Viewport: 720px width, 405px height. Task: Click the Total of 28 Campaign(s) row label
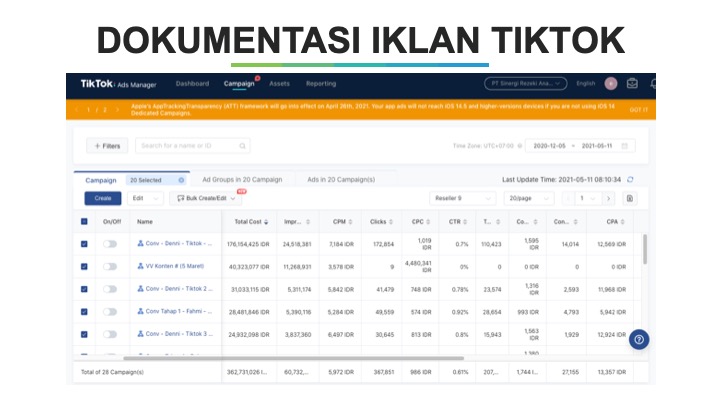[x=112, y=372]
